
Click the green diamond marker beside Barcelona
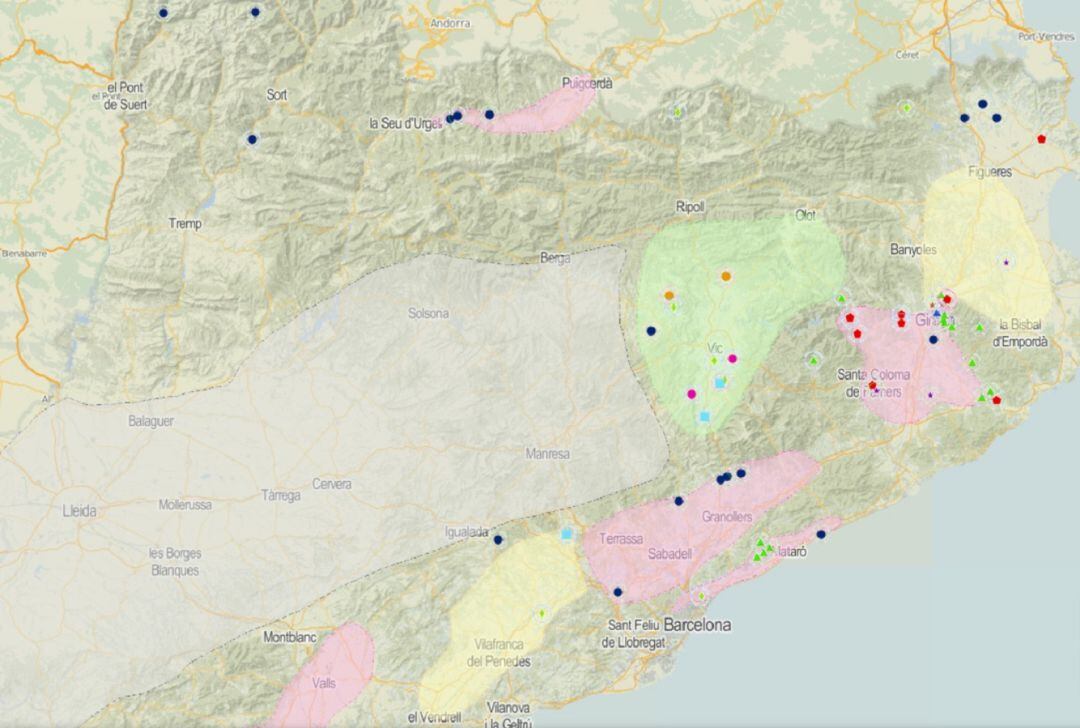(701, 596)
